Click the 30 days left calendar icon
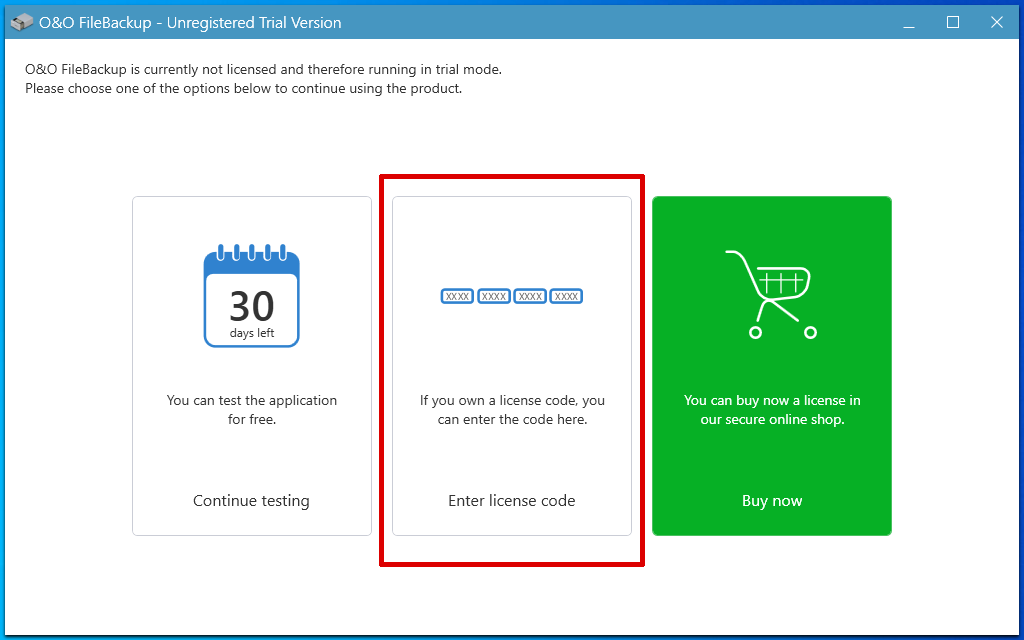 tap(251, 296)
